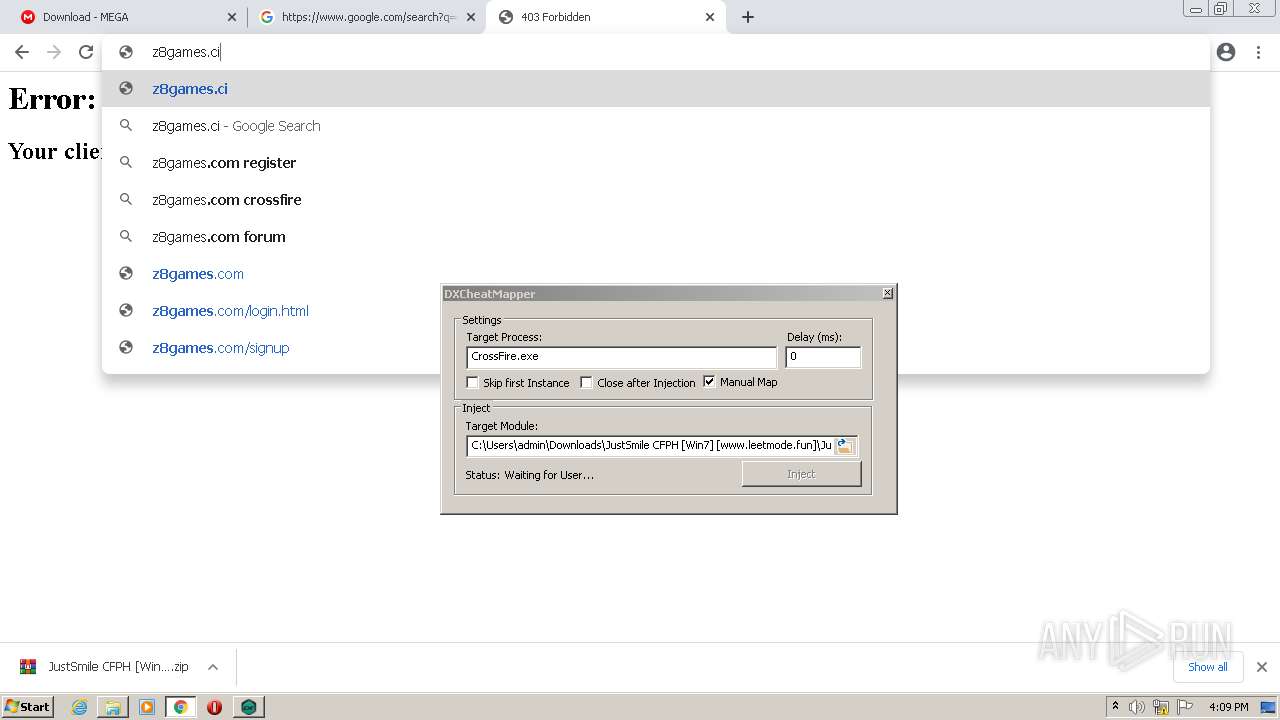Reload the current page
This screenshot has height=720, width=1280.
[86, 52]
